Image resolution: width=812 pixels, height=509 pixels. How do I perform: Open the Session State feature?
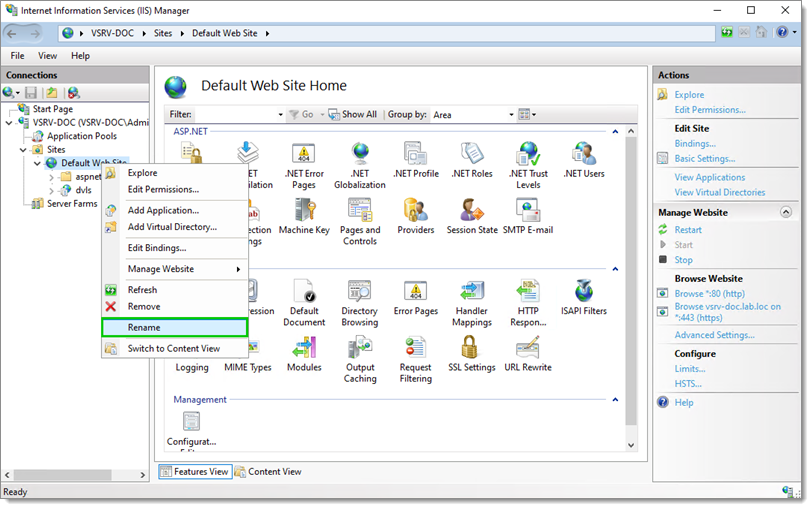click(x=472, y=216)
